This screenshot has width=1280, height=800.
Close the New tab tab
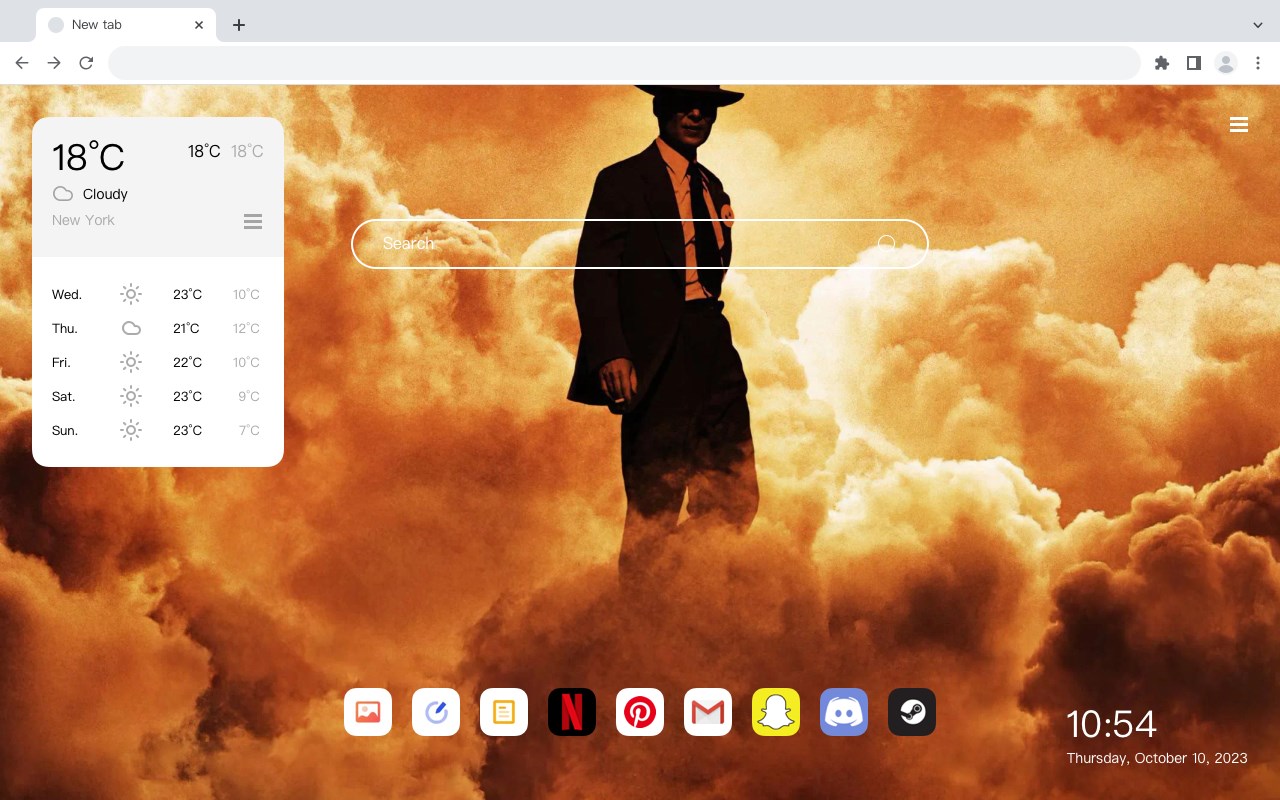199,25
